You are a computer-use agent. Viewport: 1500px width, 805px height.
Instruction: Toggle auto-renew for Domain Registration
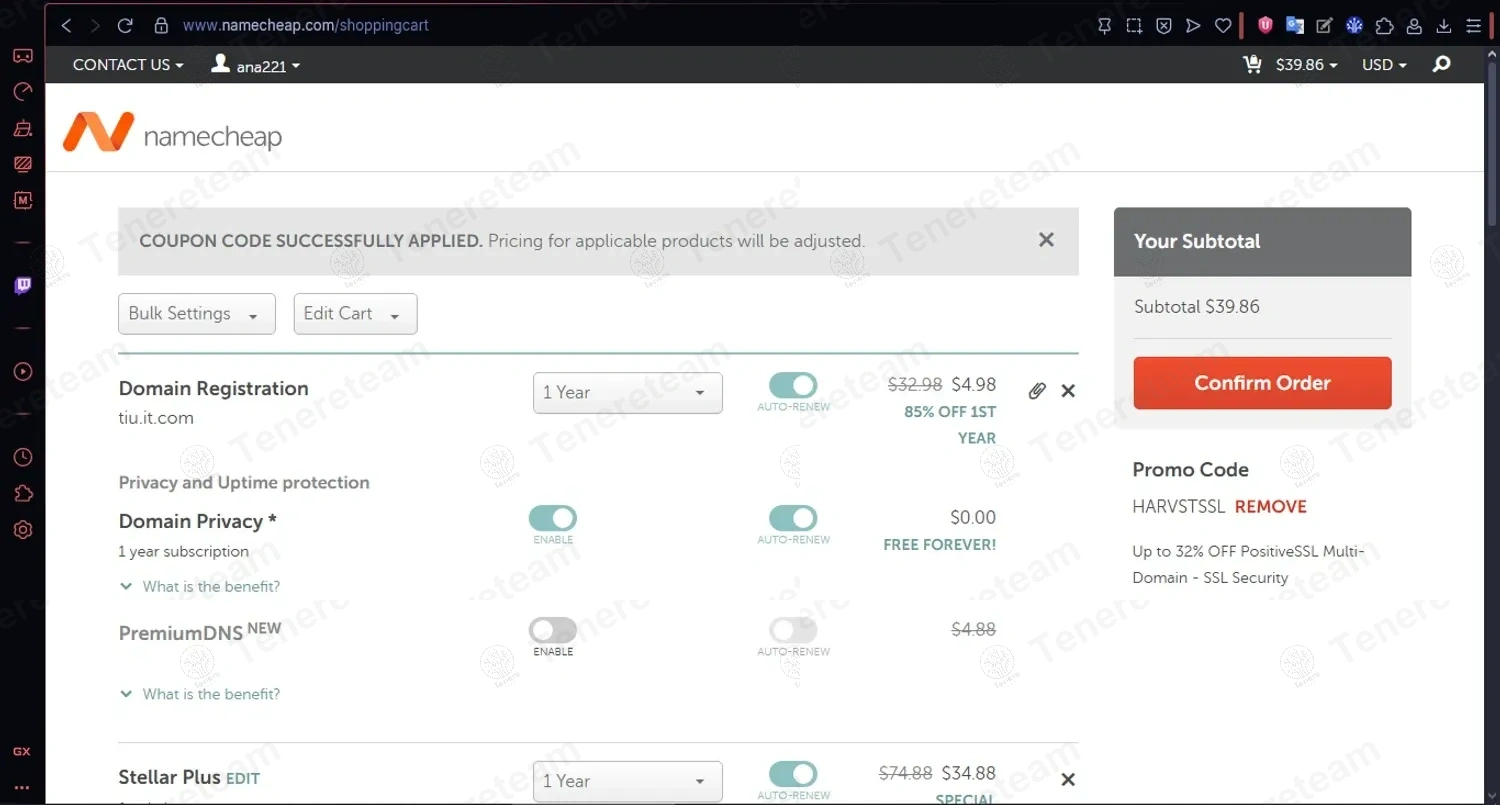point(793,386)
